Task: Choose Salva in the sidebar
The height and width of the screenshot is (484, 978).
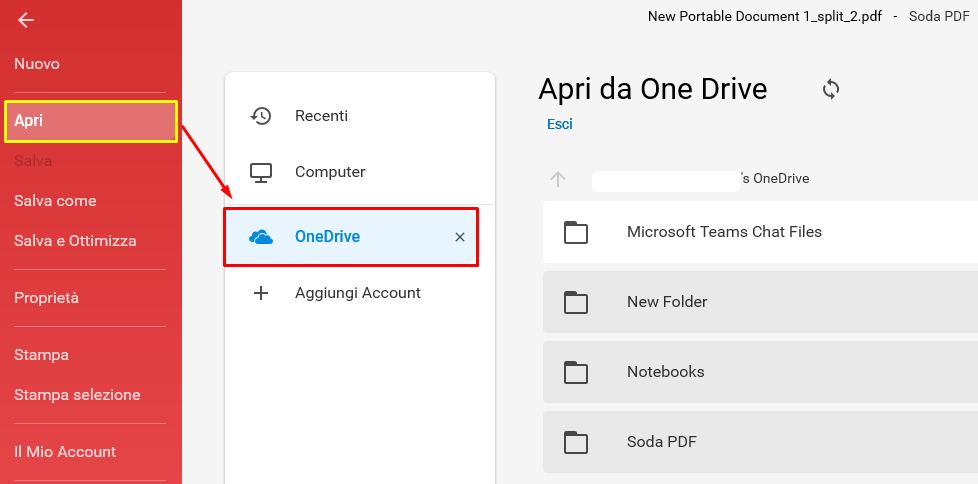Action: [x=33, y=161]
